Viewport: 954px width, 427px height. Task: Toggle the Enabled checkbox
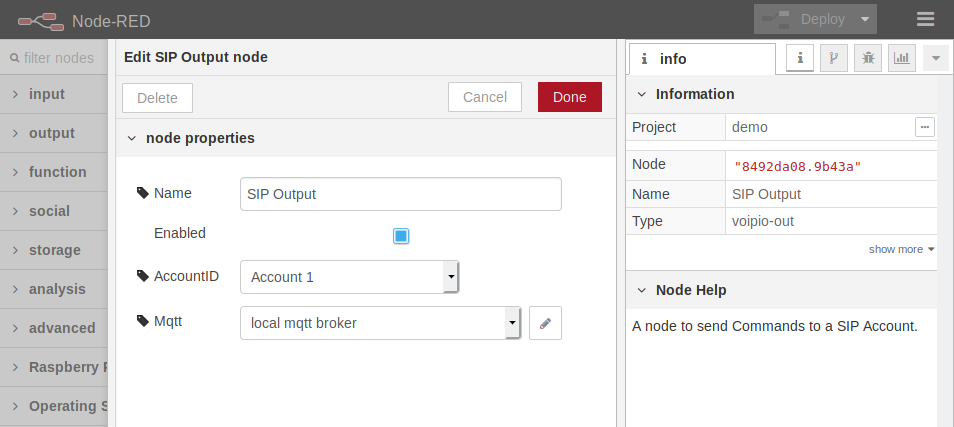tap(401, 236)
